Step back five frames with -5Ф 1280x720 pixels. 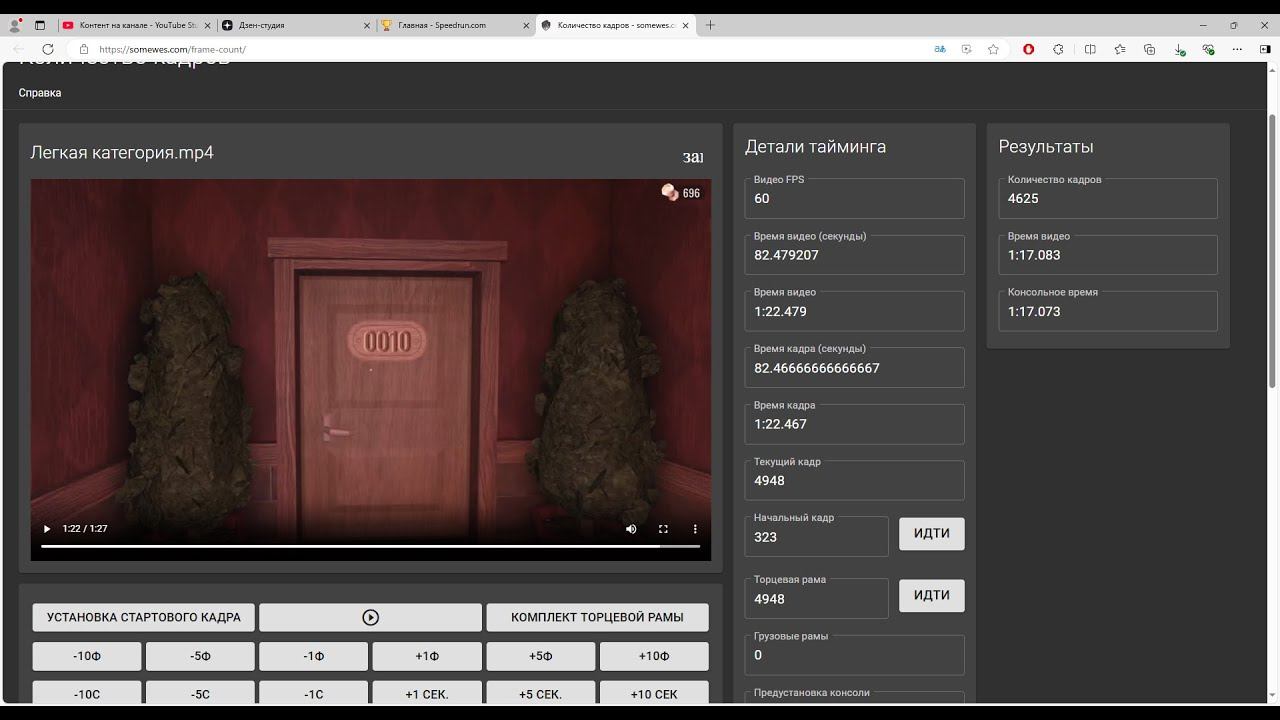[x=200, y=656]
